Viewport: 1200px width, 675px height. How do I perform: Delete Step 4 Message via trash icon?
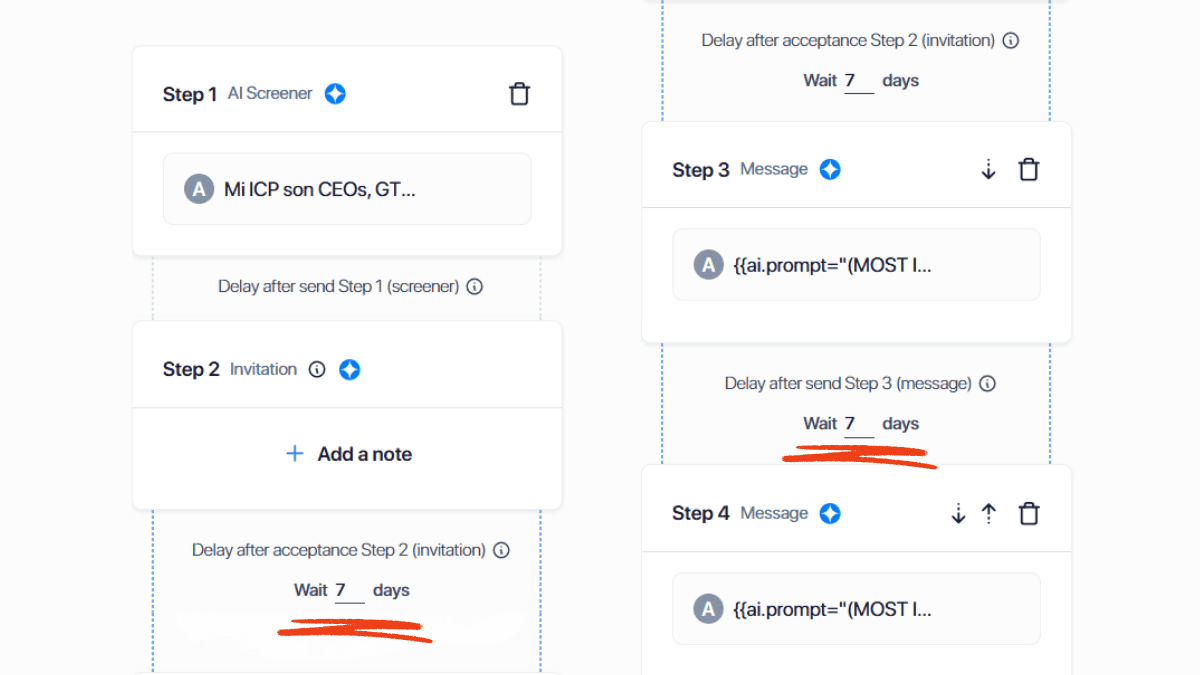[x=1029, y=513]
